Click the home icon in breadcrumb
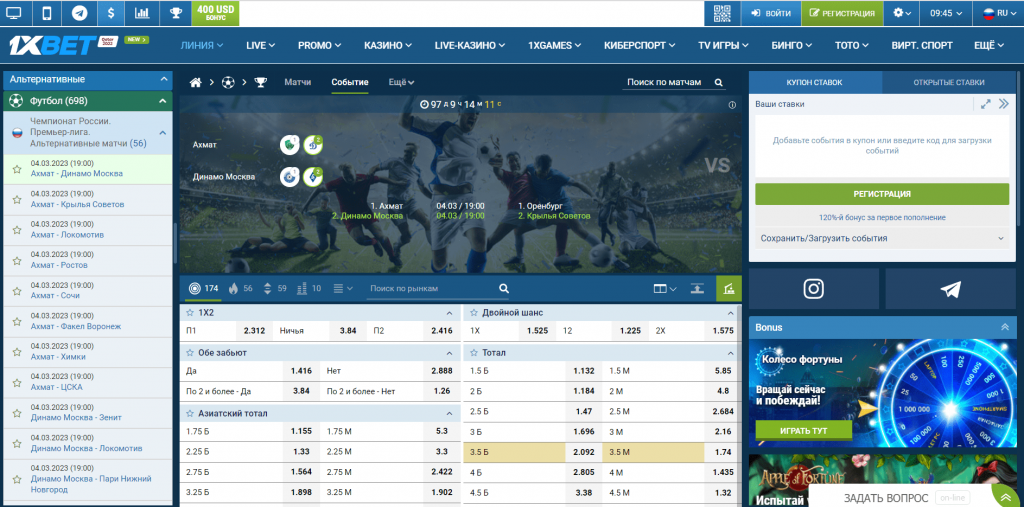The height and width of the screenshot is (507, 1024). click(x=196, y=82)
